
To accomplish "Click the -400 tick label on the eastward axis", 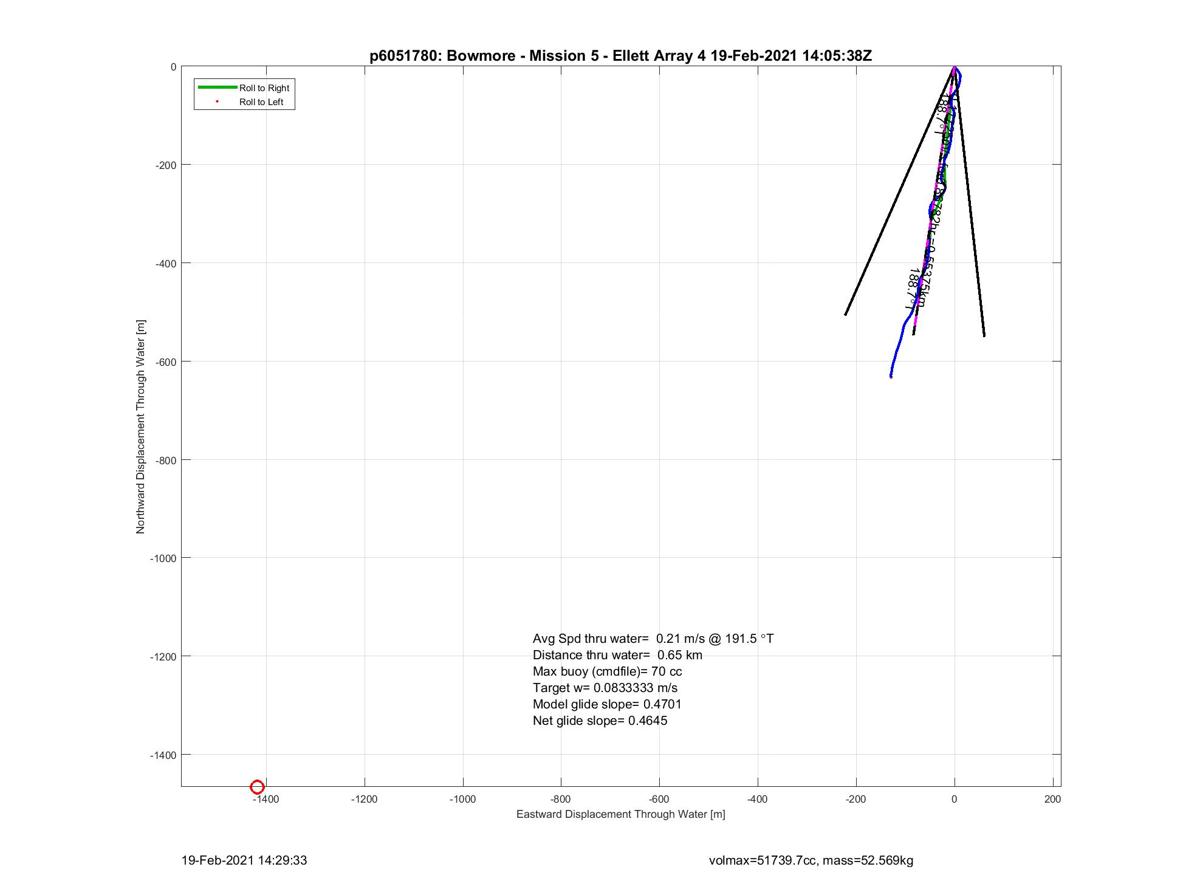I will (x=757, y=799).
